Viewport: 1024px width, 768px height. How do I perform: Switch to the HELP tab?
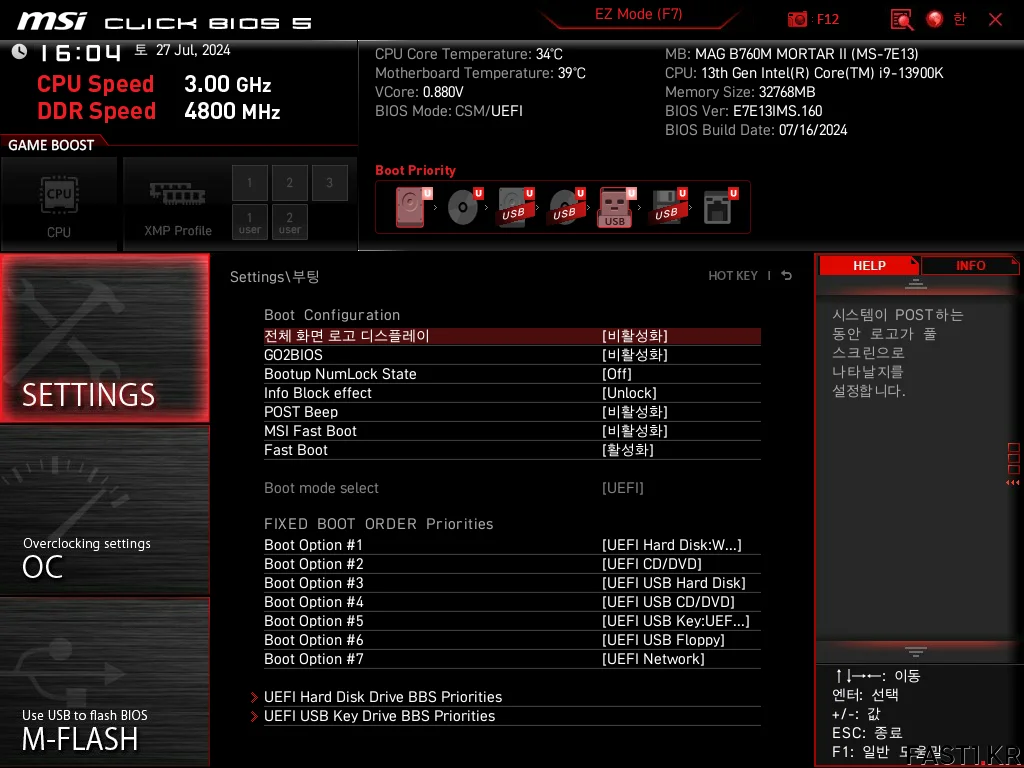869,265
